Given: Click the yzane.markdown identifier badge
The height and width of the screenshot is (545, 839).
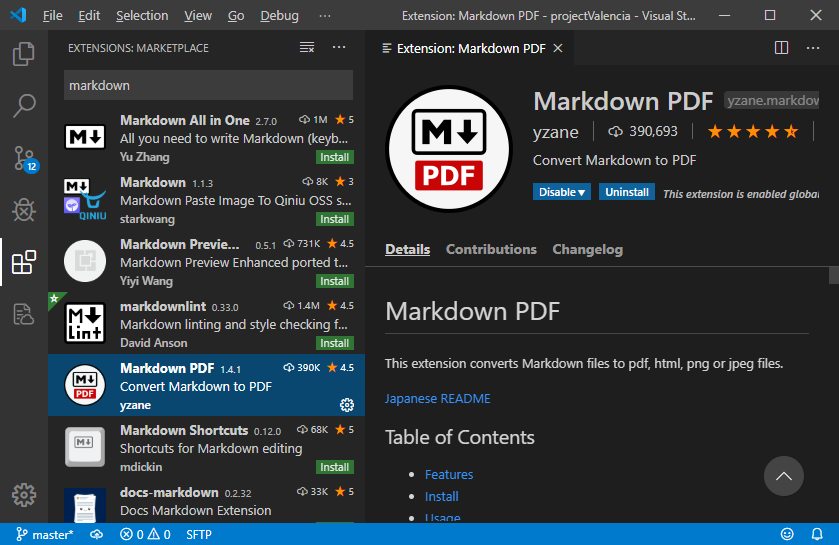Looking at the screenshot, I should tap(772, 101).
